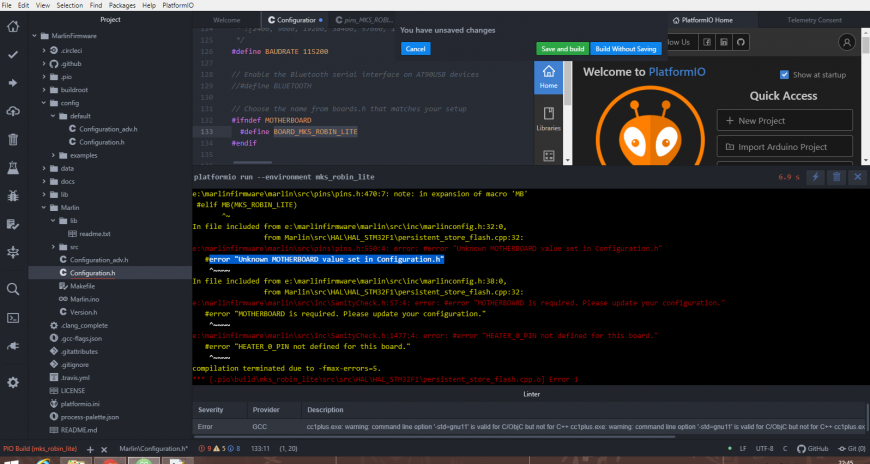
Task: Click New Project in Quick Access
Action: tap(785, 120)
